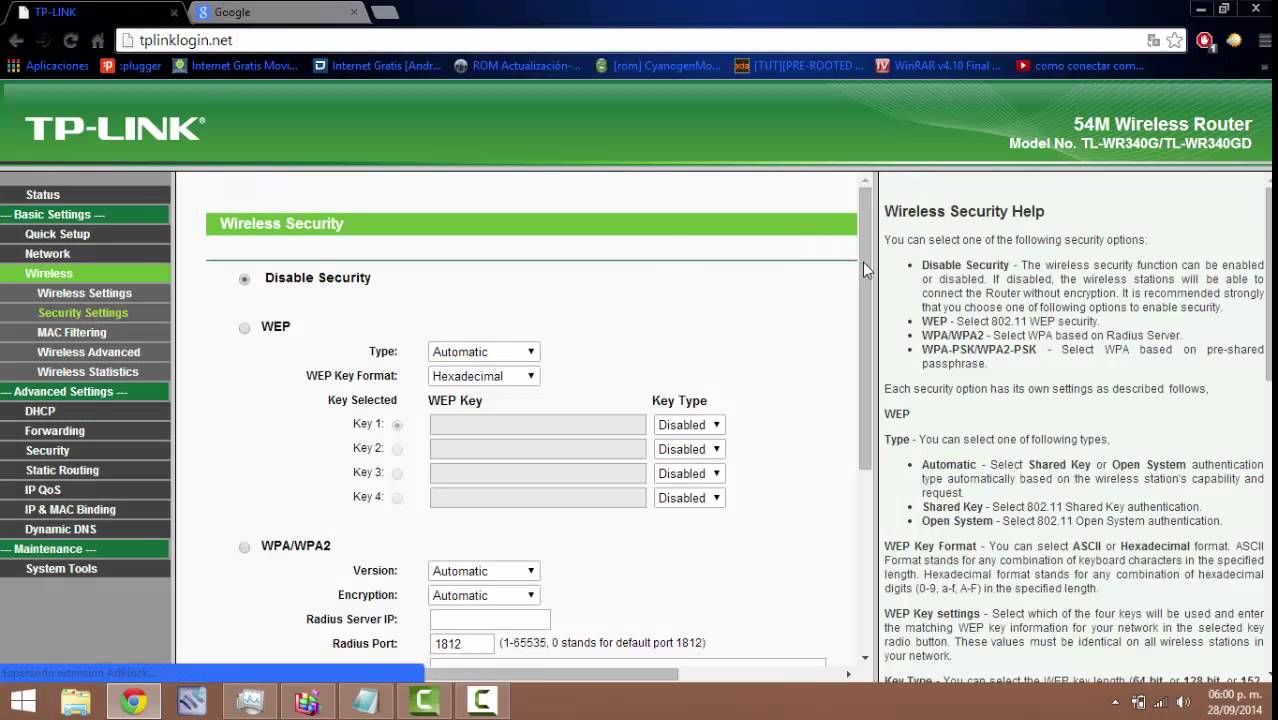The width and height of the screenshot is (1278, 720).
Task: Select the WEP radio button
Action: point(244,328)
